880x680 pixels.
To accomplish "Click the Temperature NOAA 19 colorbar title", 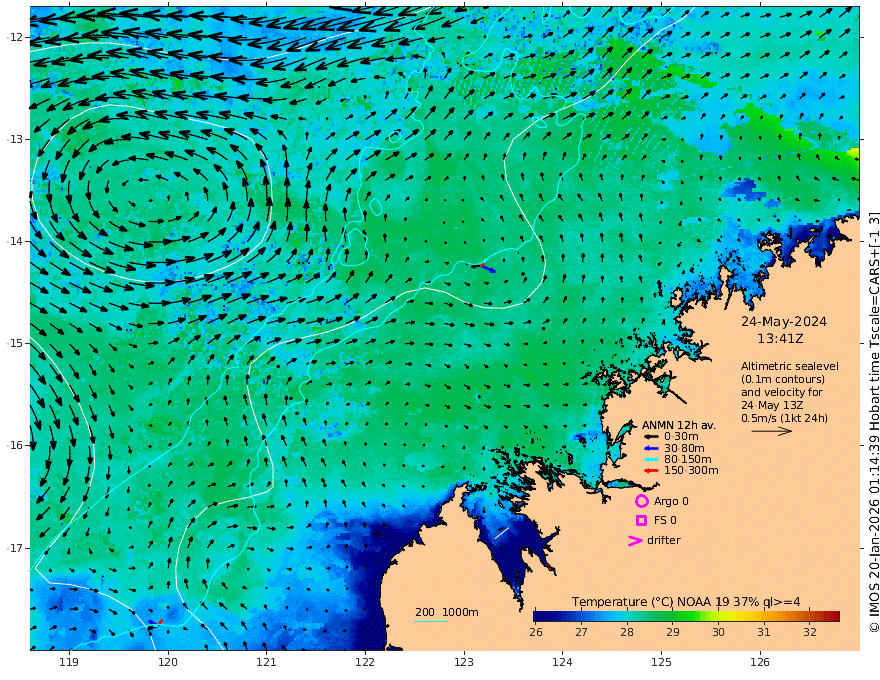I will [x=686, y=601].
